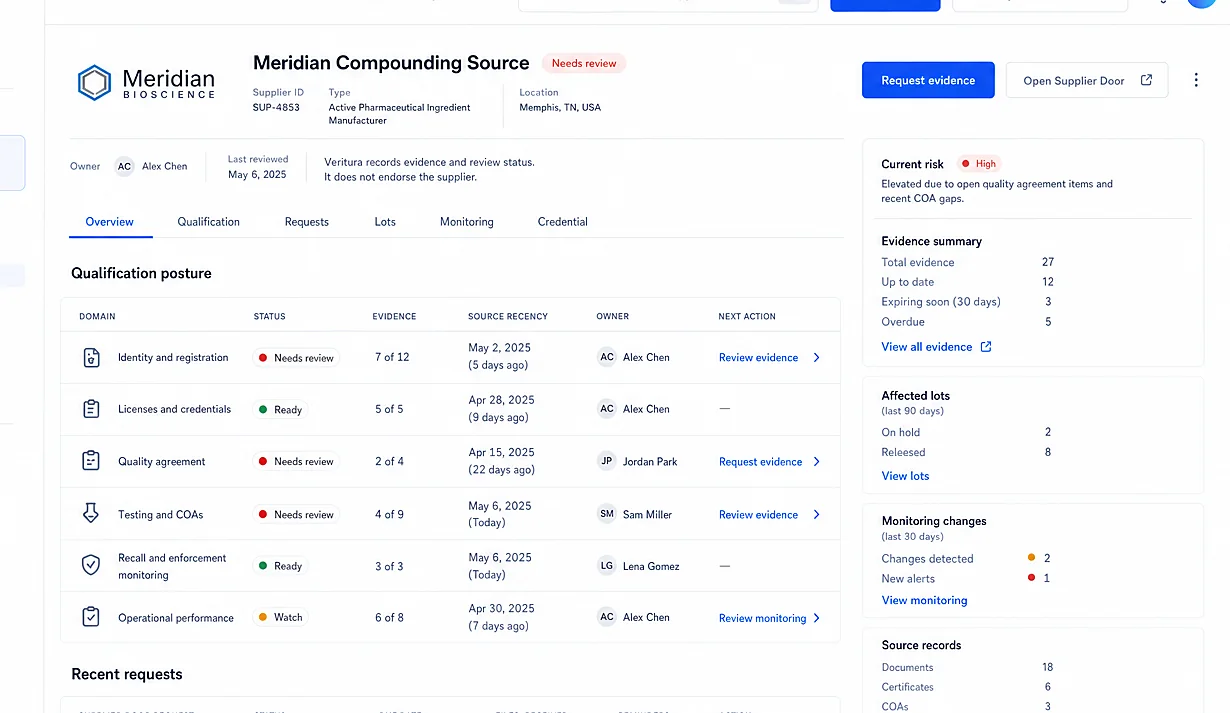Switch to the Monitoring tab
Screen dimensions: 1230x713
(x=467, y=222)
